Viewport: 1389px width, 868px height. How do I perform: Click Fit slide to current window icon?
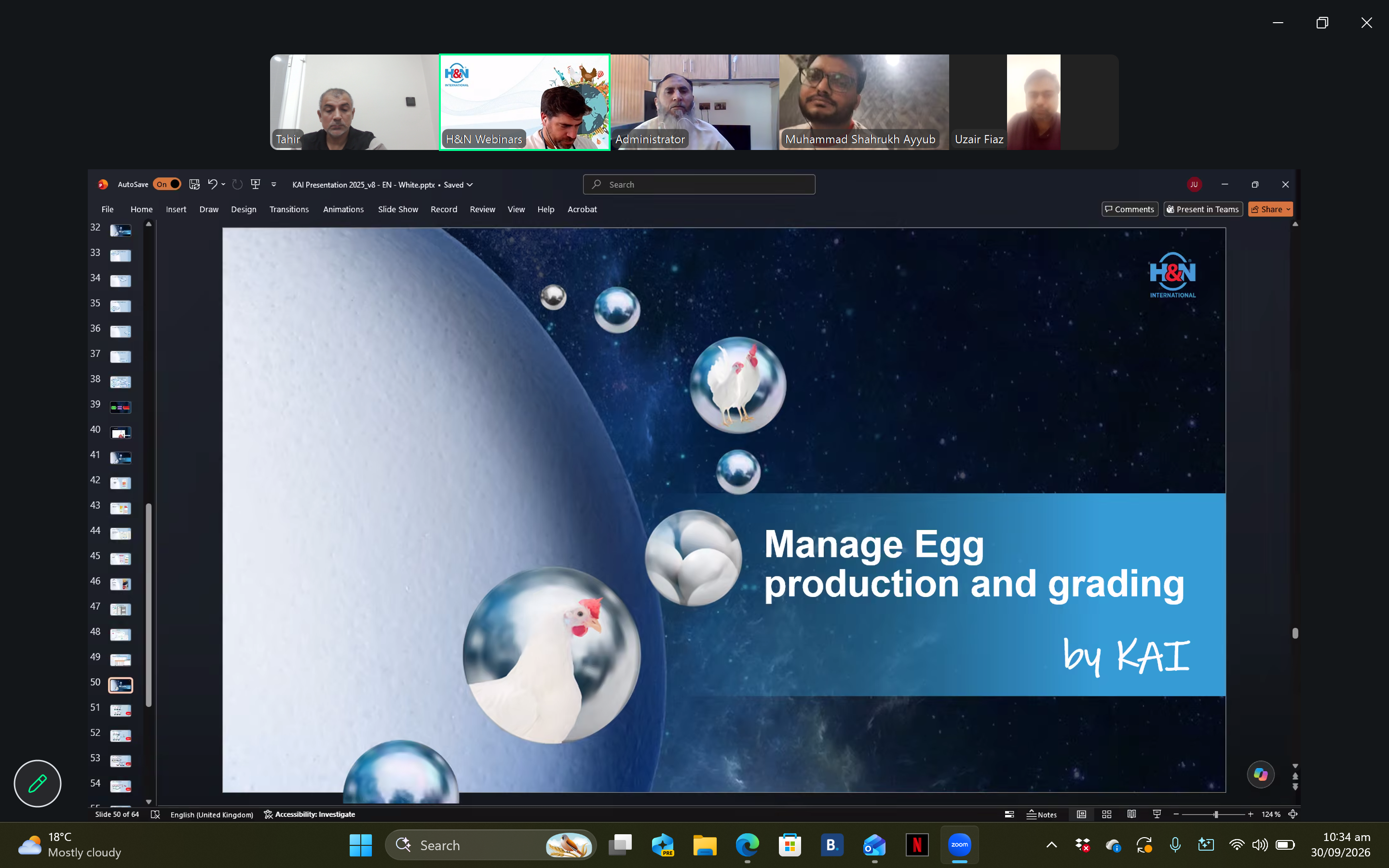[x=1293, y=814]
